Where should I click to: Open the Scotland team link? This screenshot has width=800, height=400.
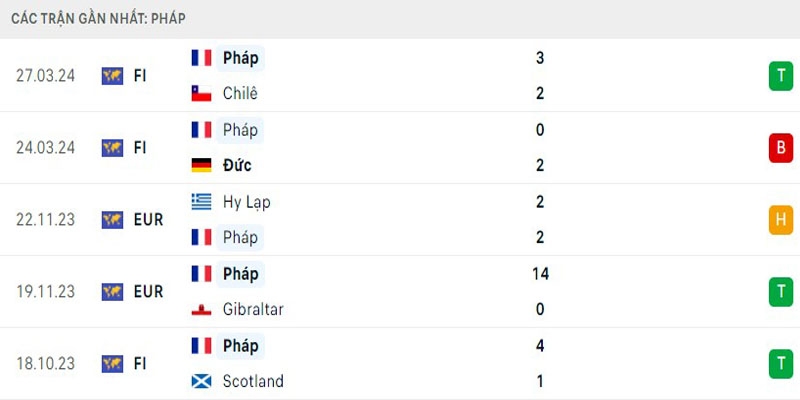coord(253,381)
